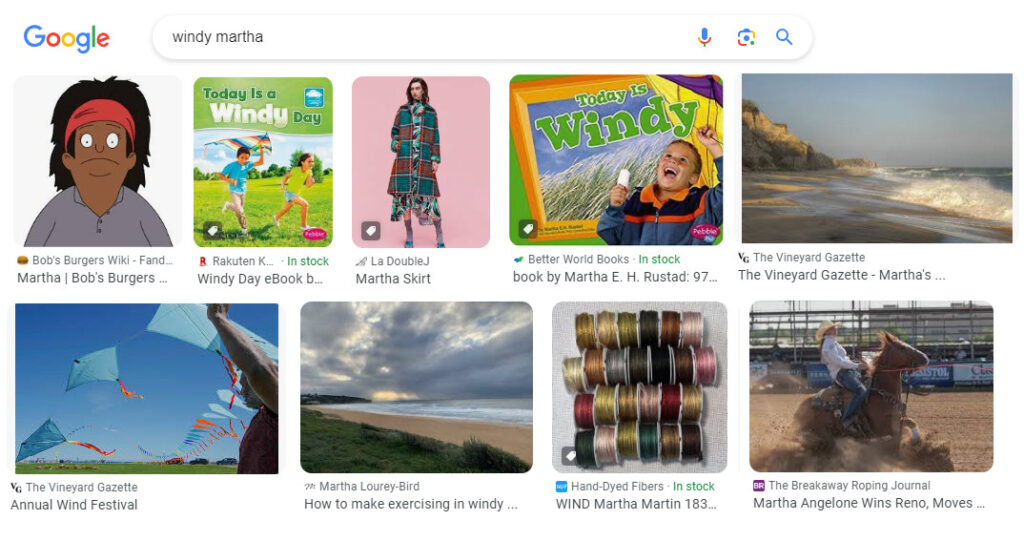Open the rodeo horse rider thumbnail
The width and height of the screenshot is (1024, 541).
point(871,386)
